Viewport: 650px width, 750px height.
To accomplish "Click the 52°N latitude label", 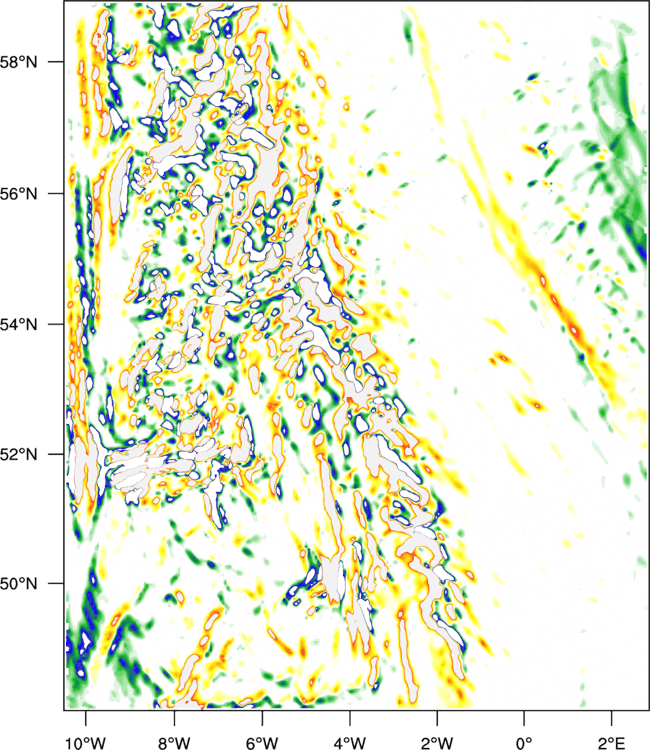I will [x=19, y=454].
